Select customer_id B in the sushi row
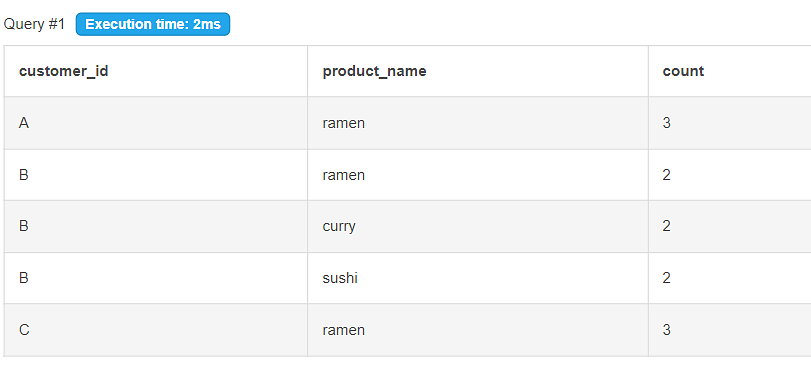811x370 pixels. coord(156,278)
